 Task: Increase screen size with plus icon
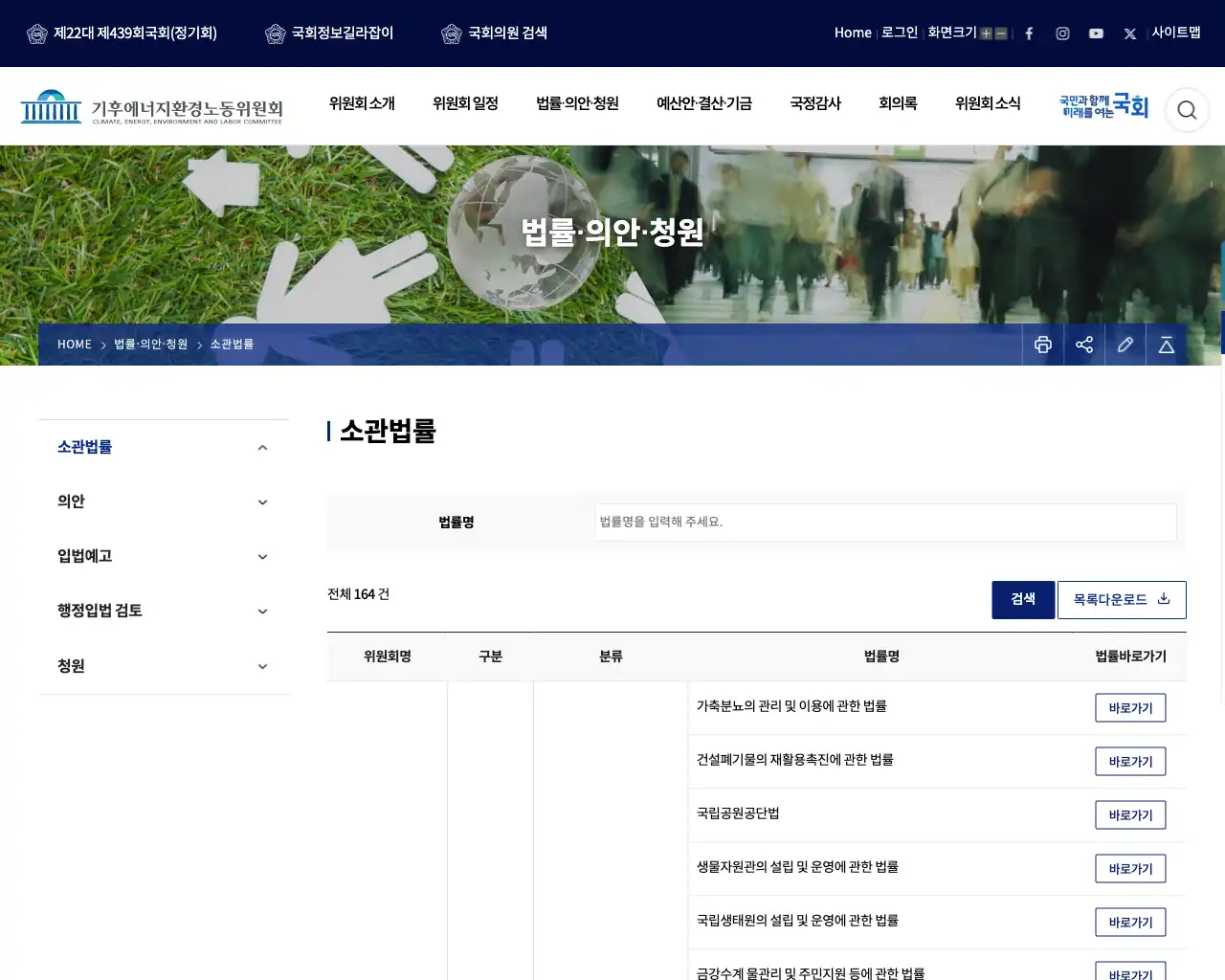tap(986, 33)
